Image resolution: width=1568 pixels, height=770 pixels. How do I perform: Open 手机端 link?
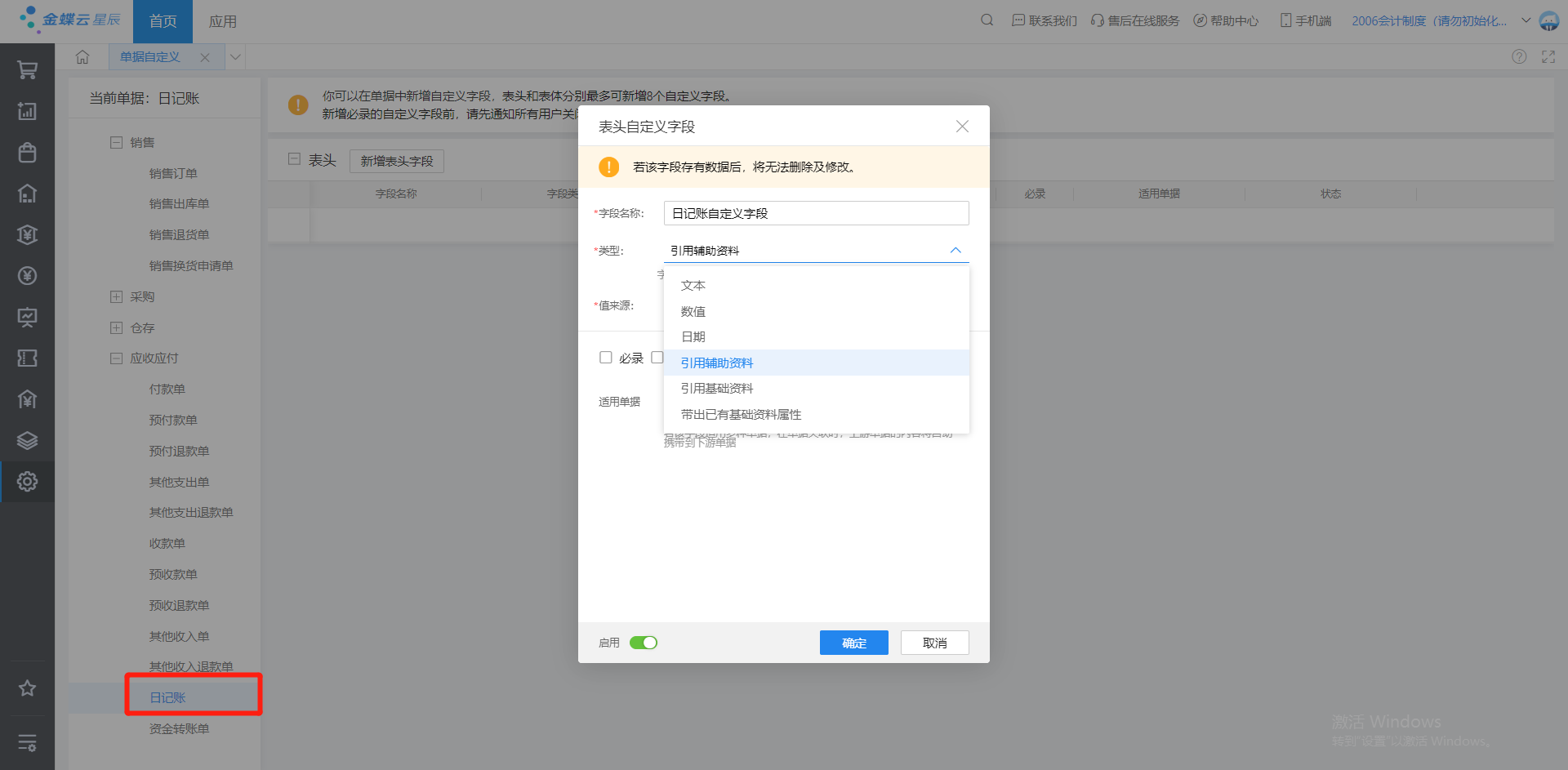[x=1305, y=20]
